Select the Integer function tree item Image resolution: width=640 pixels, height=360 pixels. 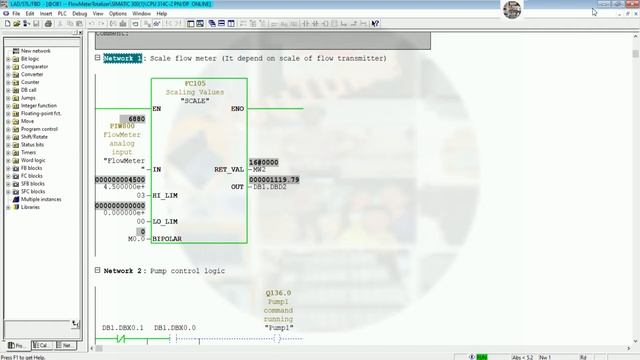39,106
